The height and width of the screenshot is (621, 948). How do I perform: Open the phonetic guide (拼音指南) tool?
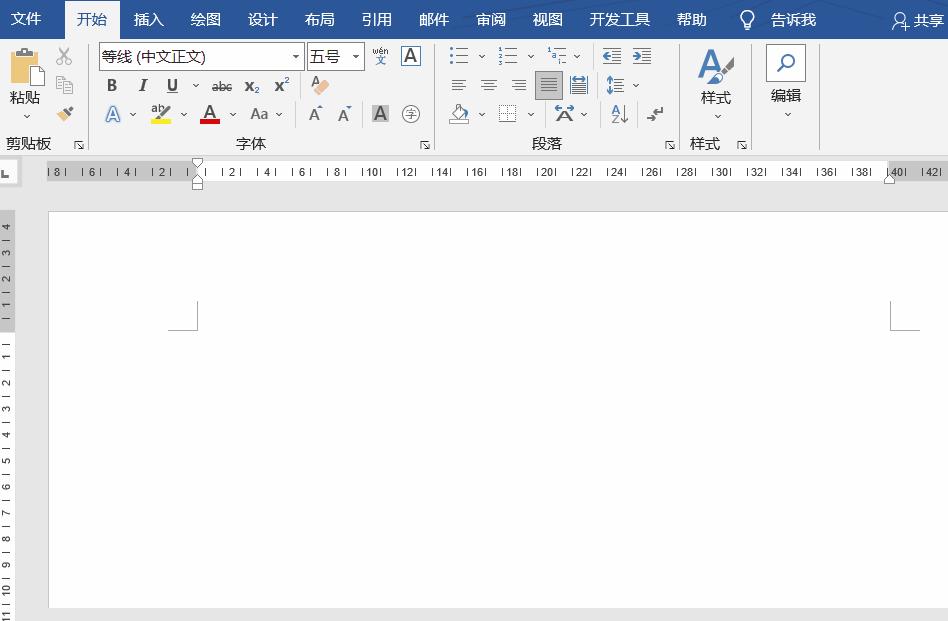380,57
